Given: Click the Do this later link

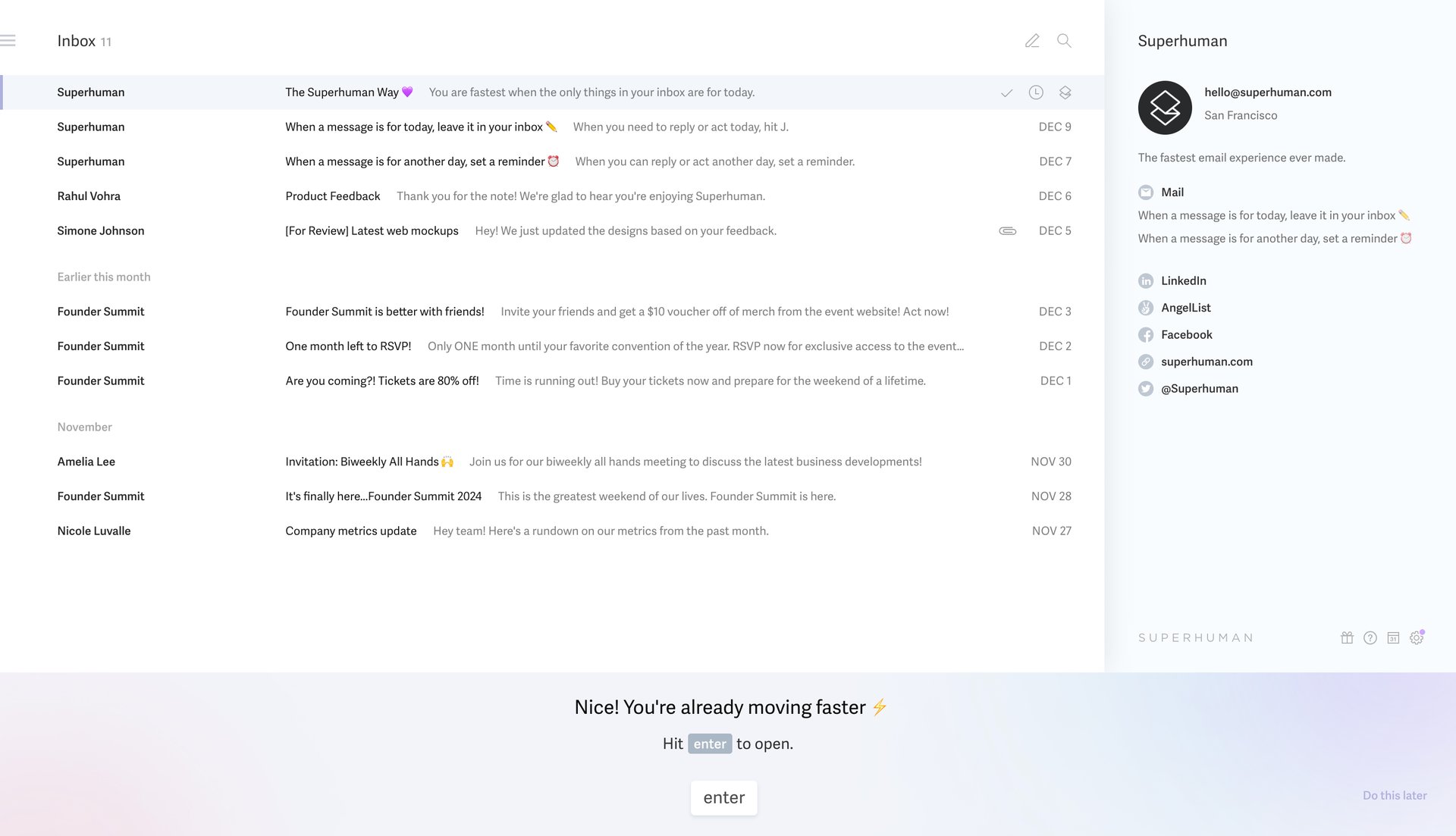Looking at the screenshot, I should coord(1395,795).
